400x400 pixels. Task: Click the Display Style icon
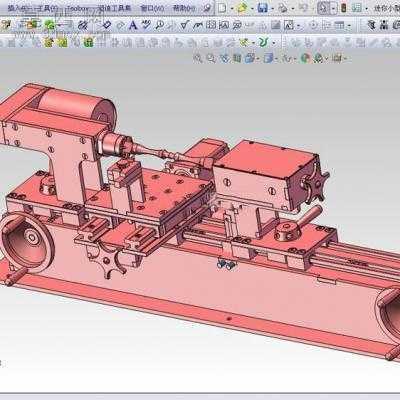[268, 58]
